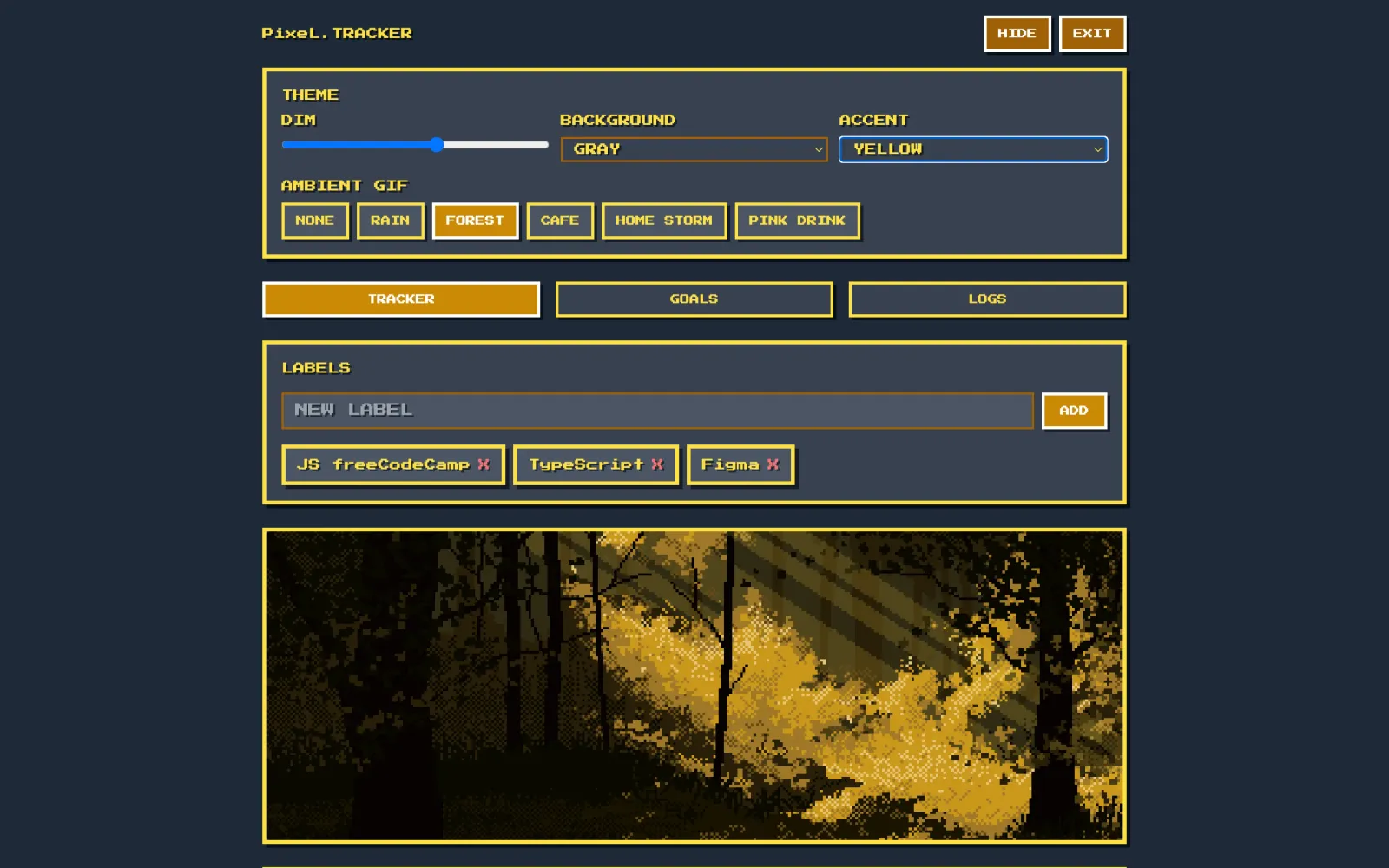Remove the Figma label via its X
The width and height of the screenshot is (1389, 868).
[x=773, y=464]
